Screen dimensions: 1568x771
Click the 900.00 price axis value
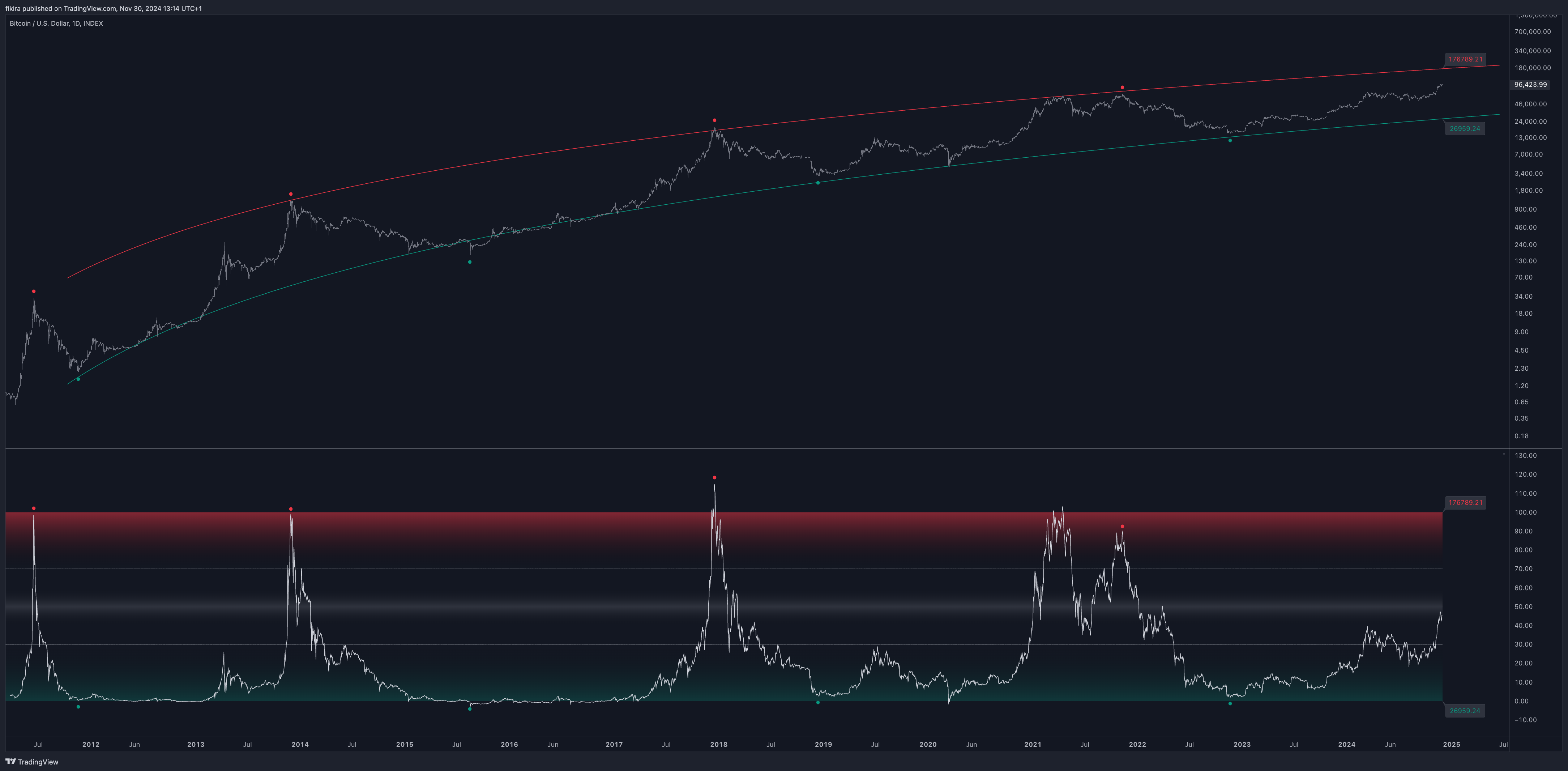pyautogui.click(x=1525, y=209)
